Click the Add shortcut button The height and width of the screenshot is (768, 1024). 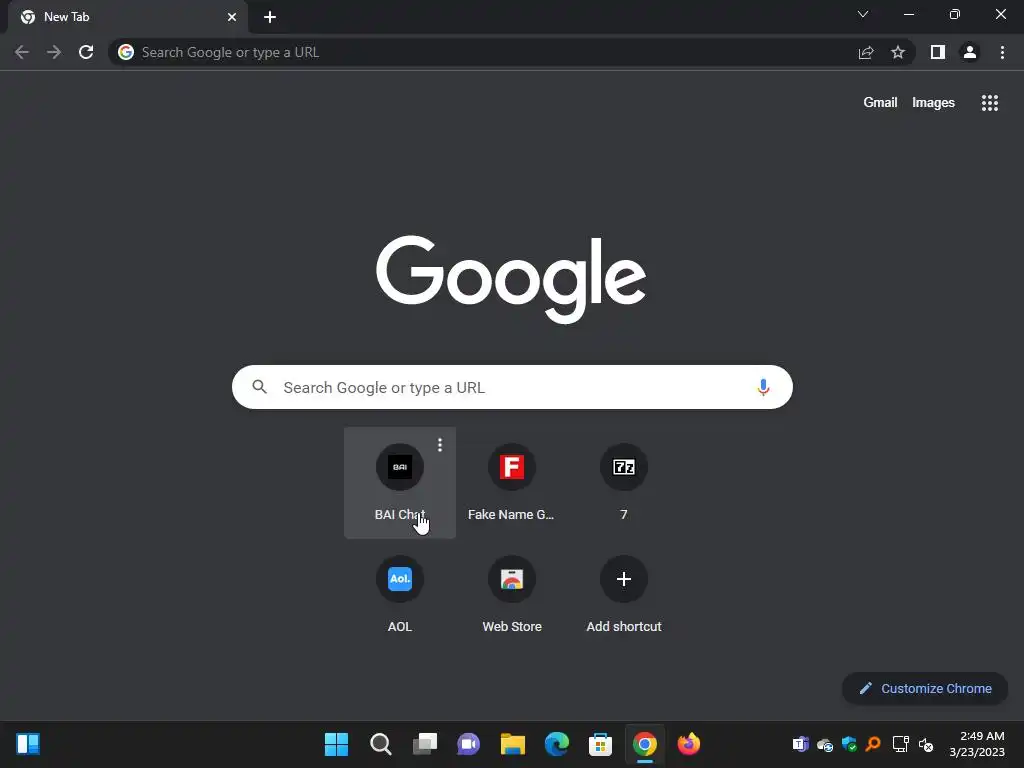point(624,594)
